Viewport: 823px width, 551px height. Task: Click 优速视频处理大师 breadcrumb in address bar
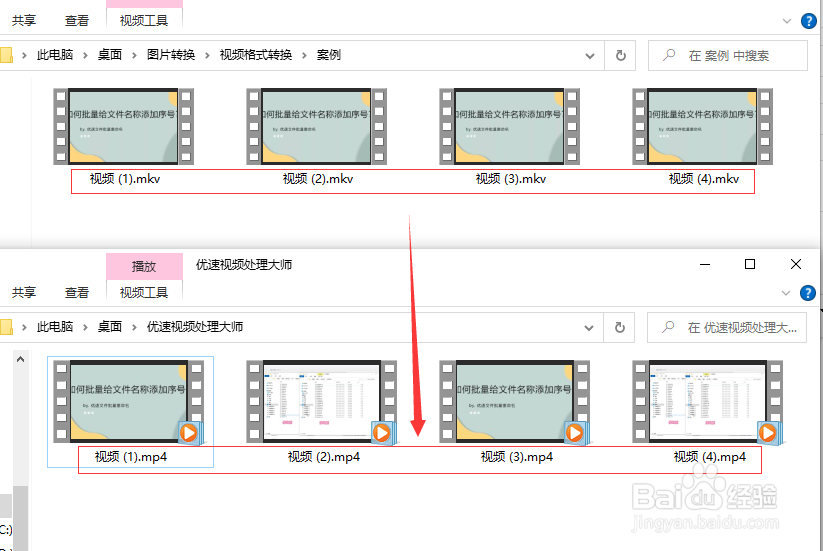click(195, 326)
